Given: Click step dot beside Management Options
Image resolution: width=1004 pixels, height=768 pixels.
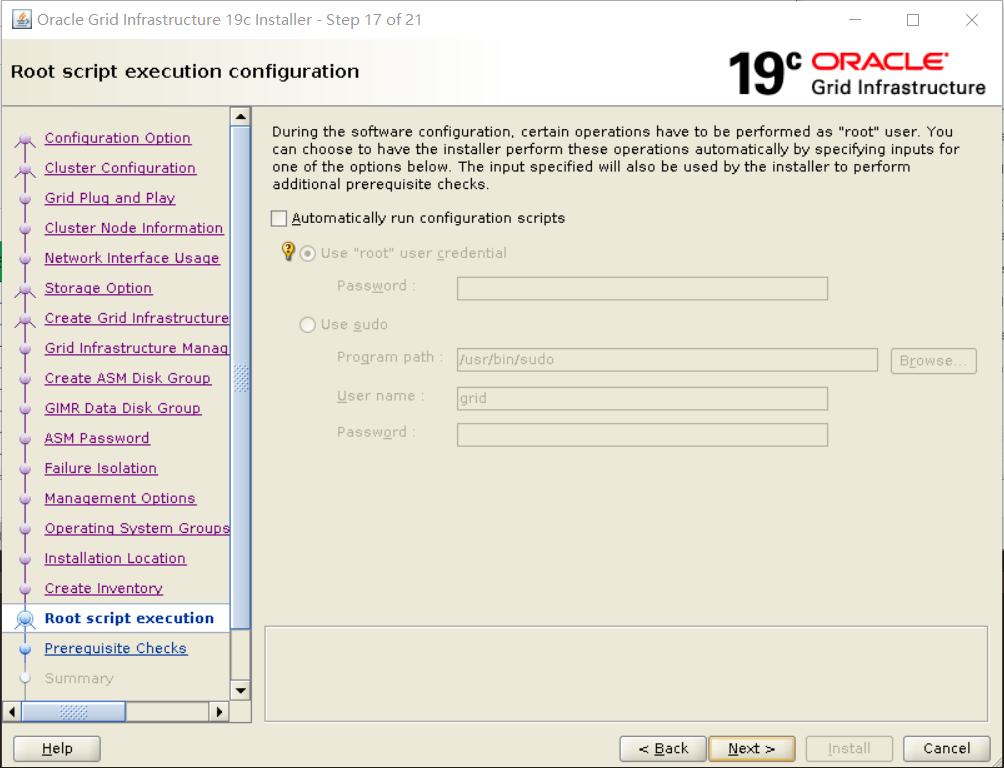Looking at the screenshot, I should coord(25,499).
